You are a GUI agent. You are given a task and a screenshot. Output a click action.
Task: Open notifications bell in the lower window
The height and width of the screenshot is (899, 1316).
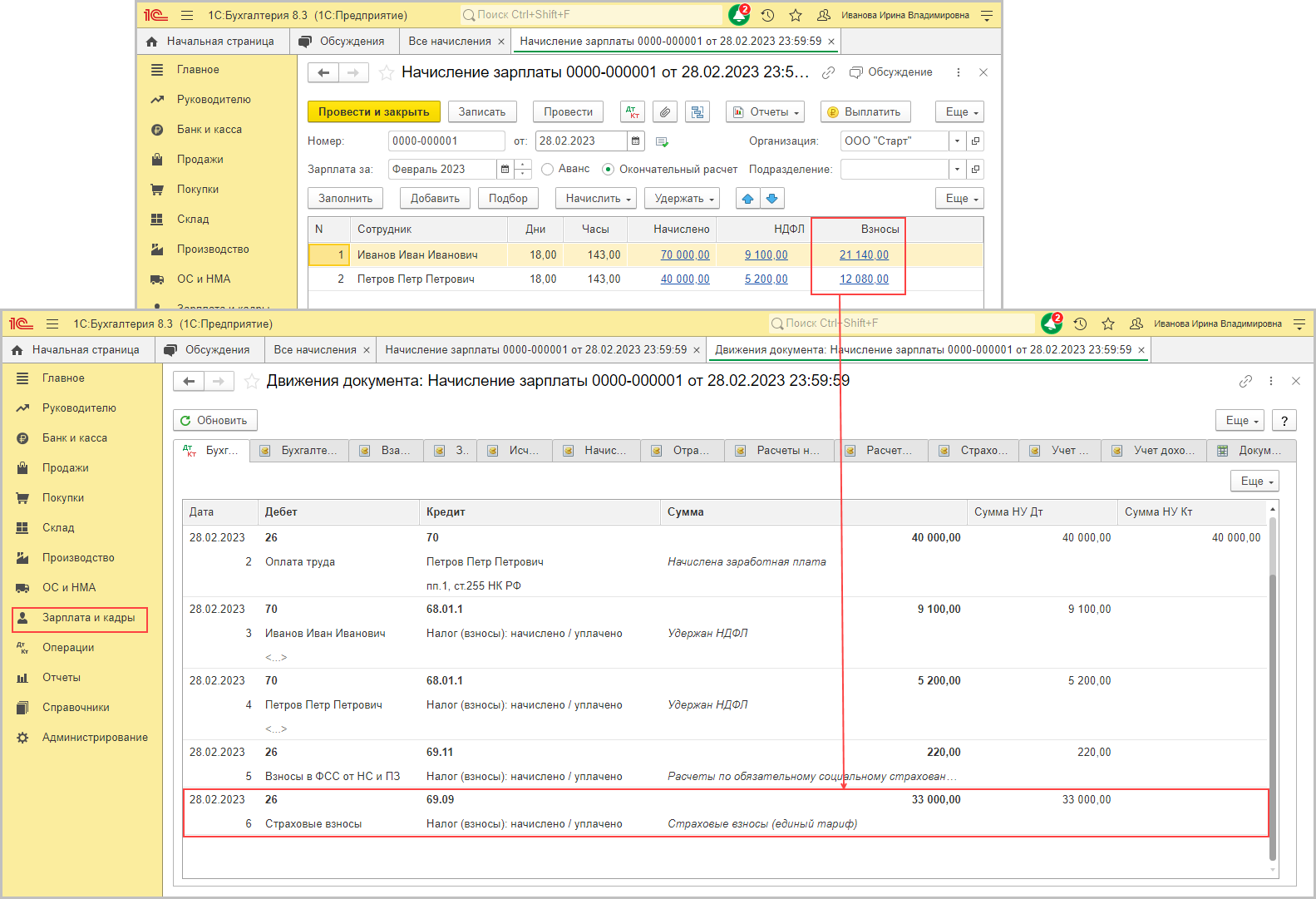point(1051,324)
